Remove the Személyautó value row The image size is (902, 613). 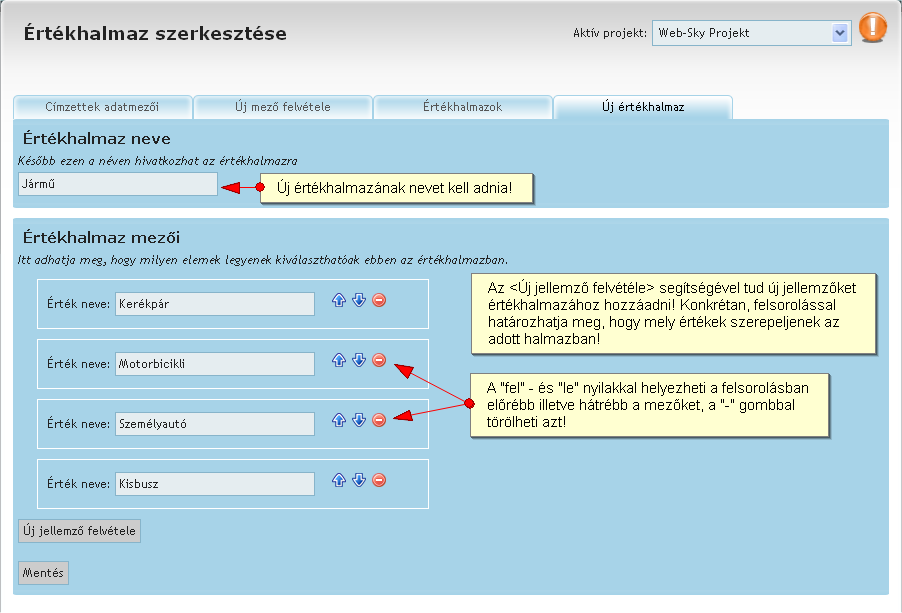coord(379,420)
